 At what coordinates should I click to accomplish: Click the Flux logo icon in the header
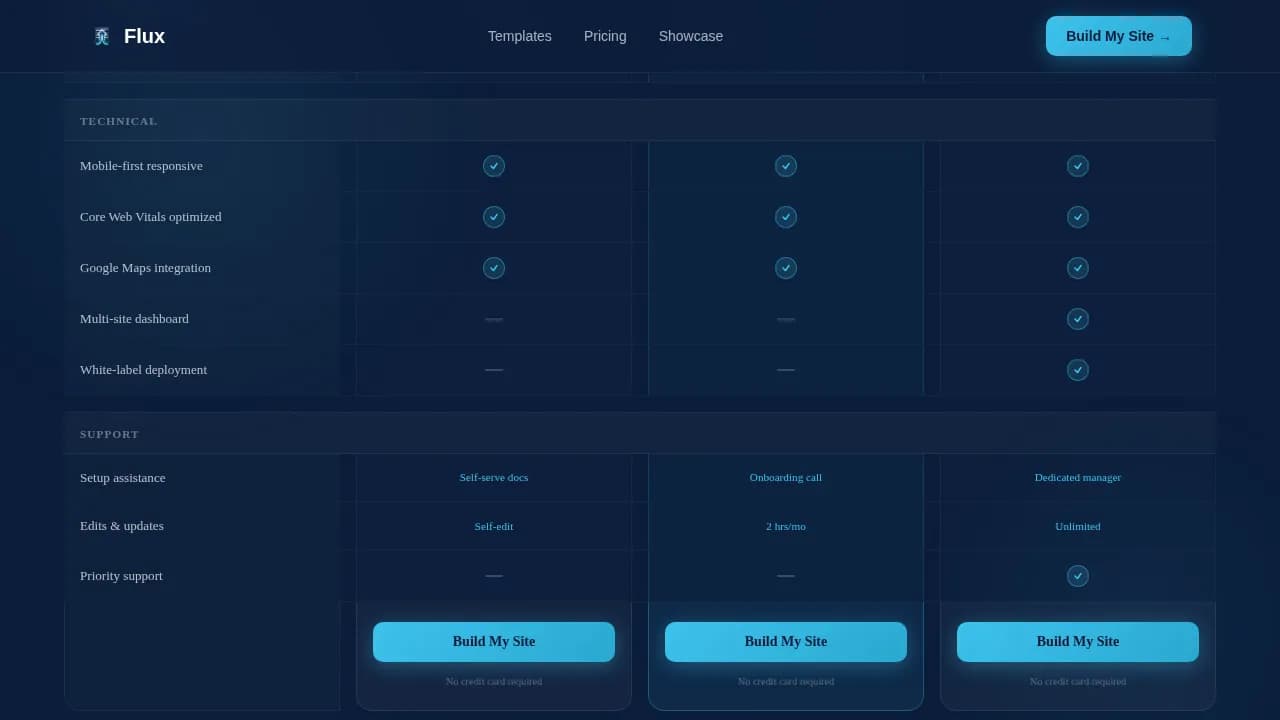101,35
